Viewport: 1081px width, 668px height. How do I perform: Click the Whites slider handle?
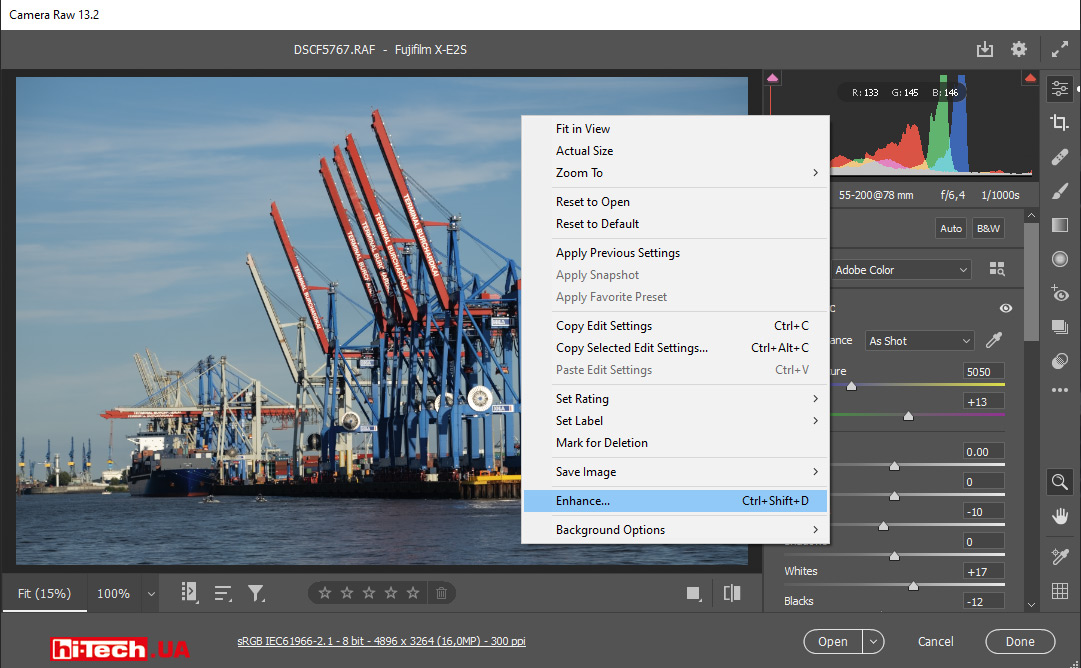tap(913, 586)
